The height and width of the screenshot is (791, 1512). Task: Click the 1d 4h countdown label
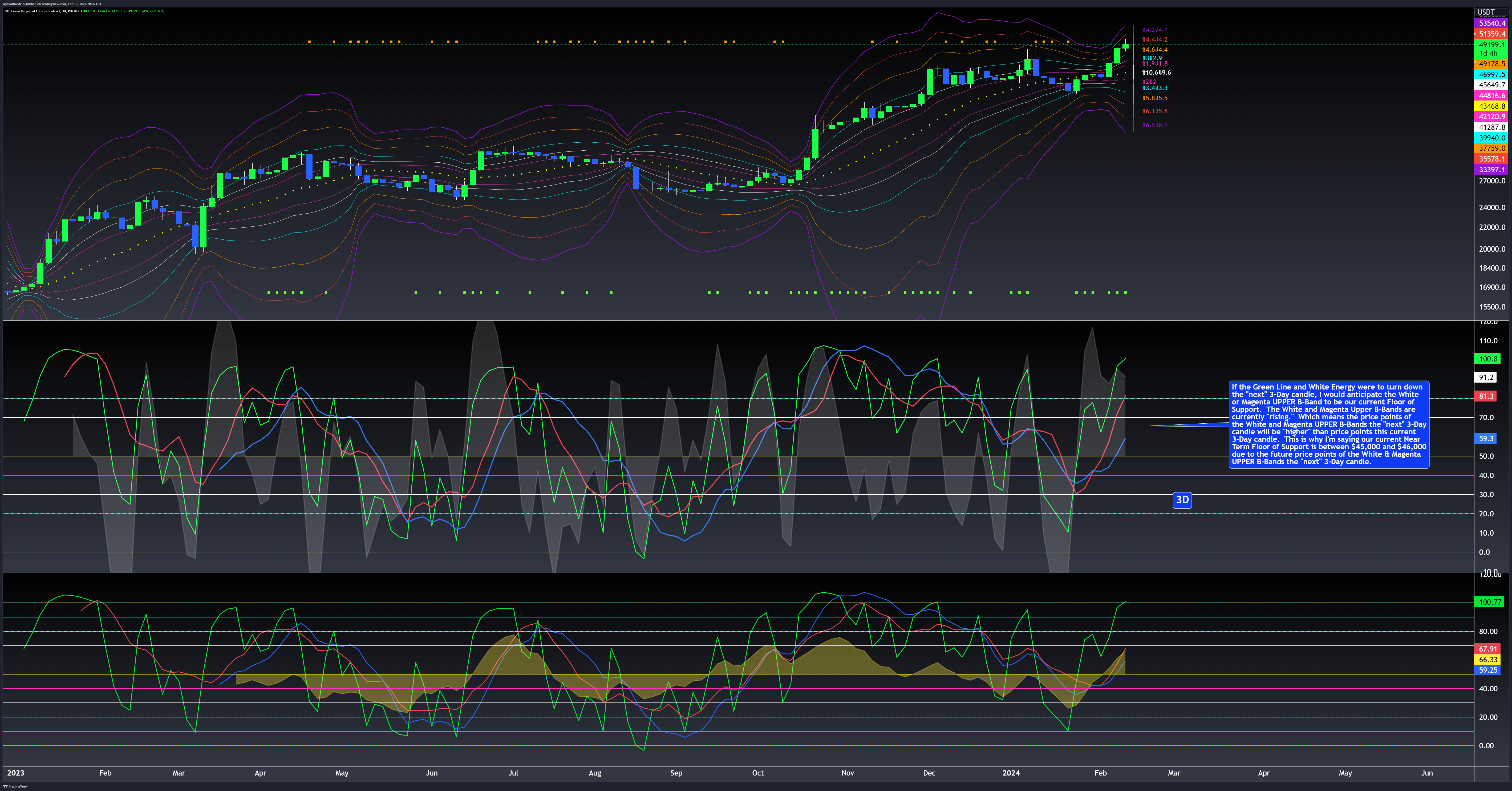(x=1488, y=53)
